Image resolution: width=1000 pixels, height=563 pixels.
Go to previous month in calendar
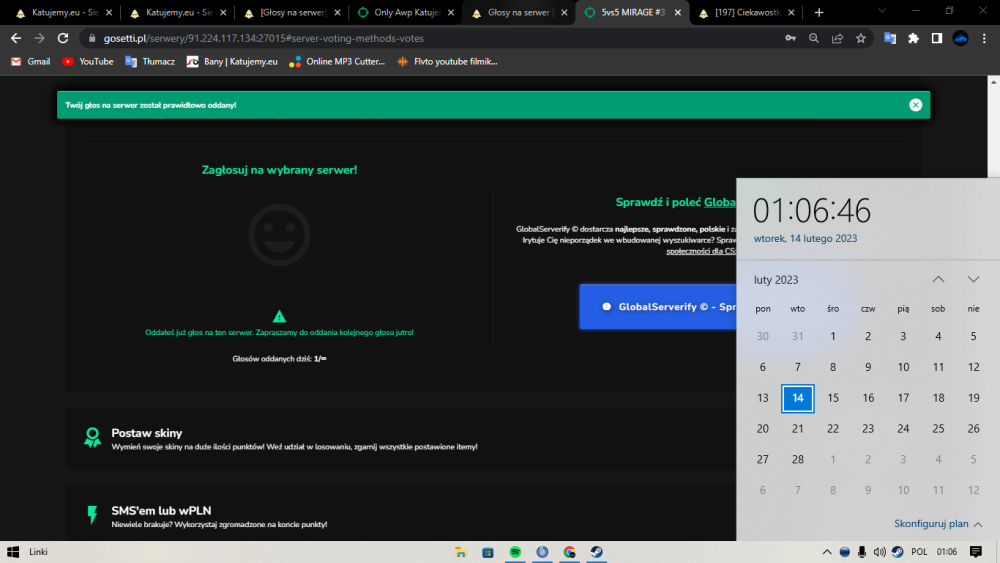click(x=938, y=279)
